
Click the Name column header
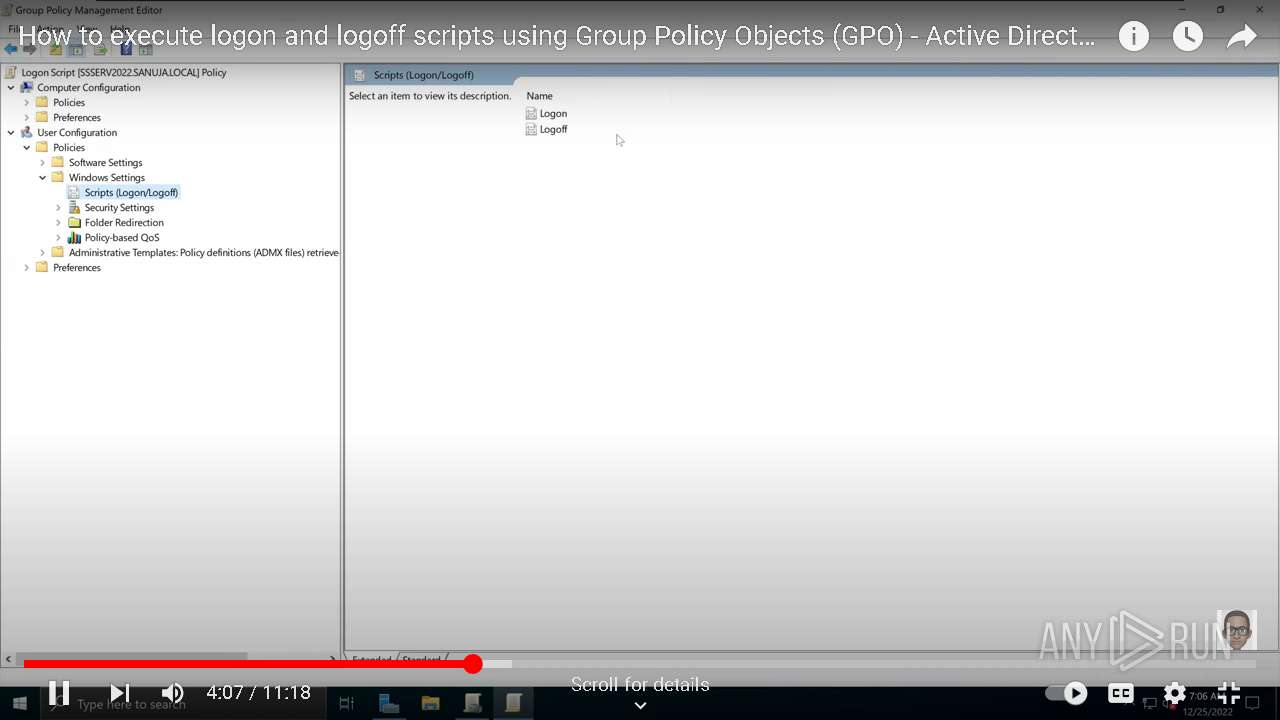(539, 96)
